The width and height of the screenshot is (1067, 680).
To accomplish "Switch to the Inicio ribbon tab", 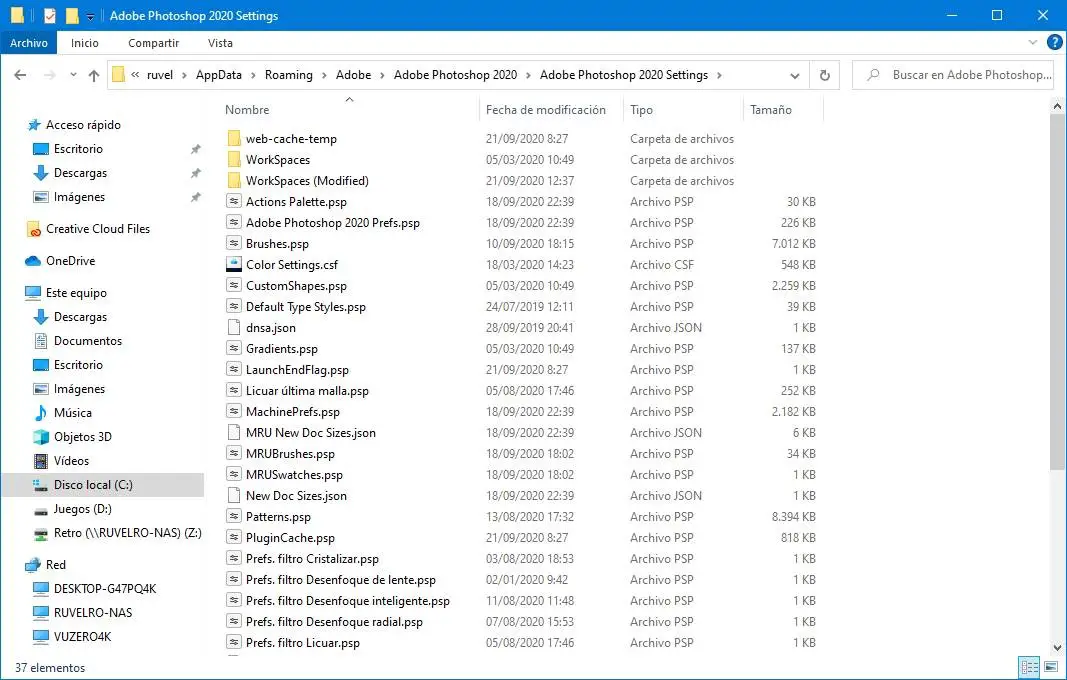I will (x=84, y=43).
